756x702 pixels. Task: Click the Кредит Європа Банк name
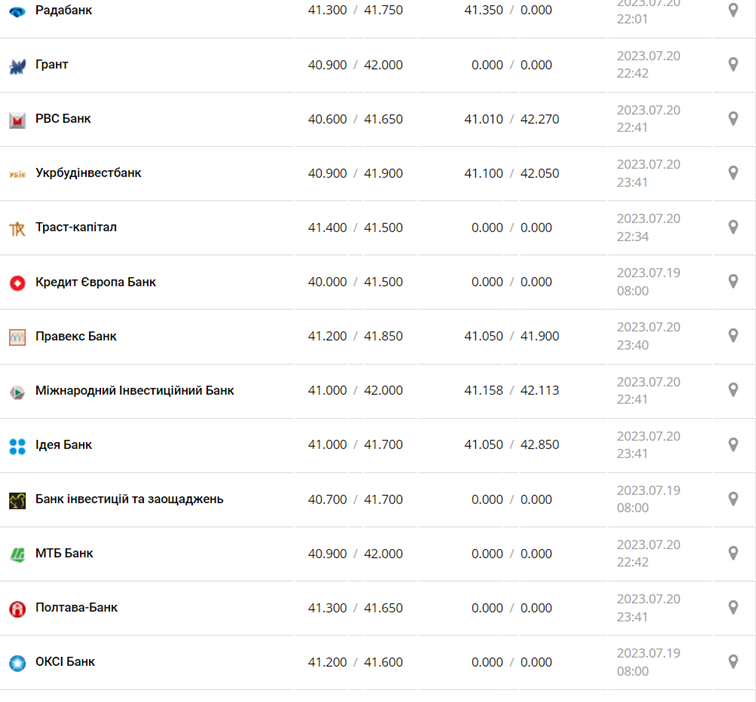tap(95, 282)
